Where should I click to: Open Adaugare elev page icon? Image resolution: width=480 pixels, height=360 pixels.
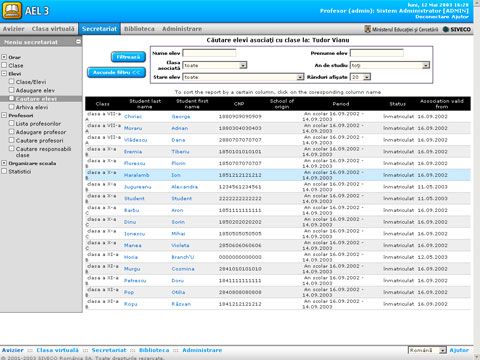[12, 90]
